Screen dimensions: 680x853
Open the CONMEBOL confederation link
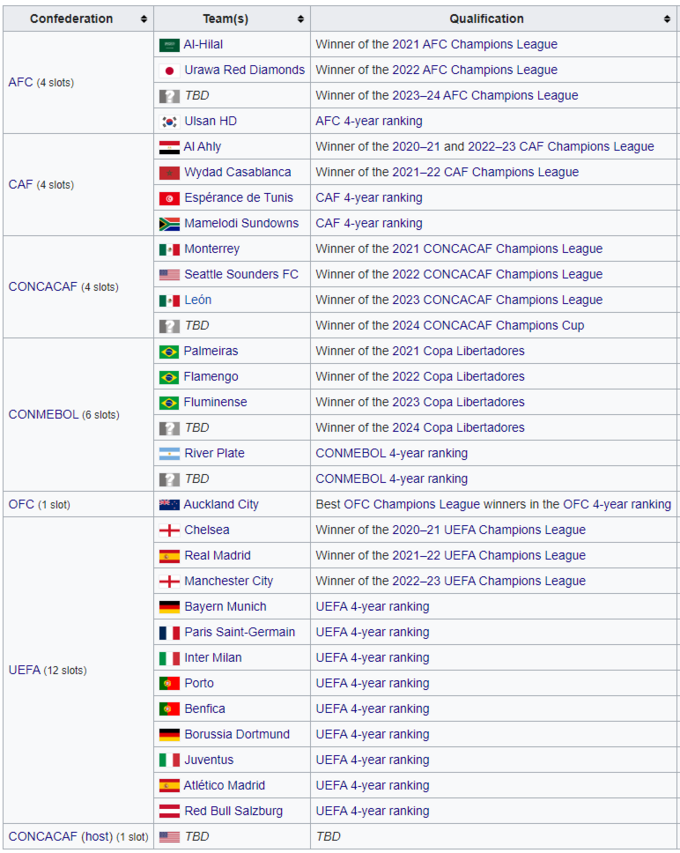pos(43,415)
